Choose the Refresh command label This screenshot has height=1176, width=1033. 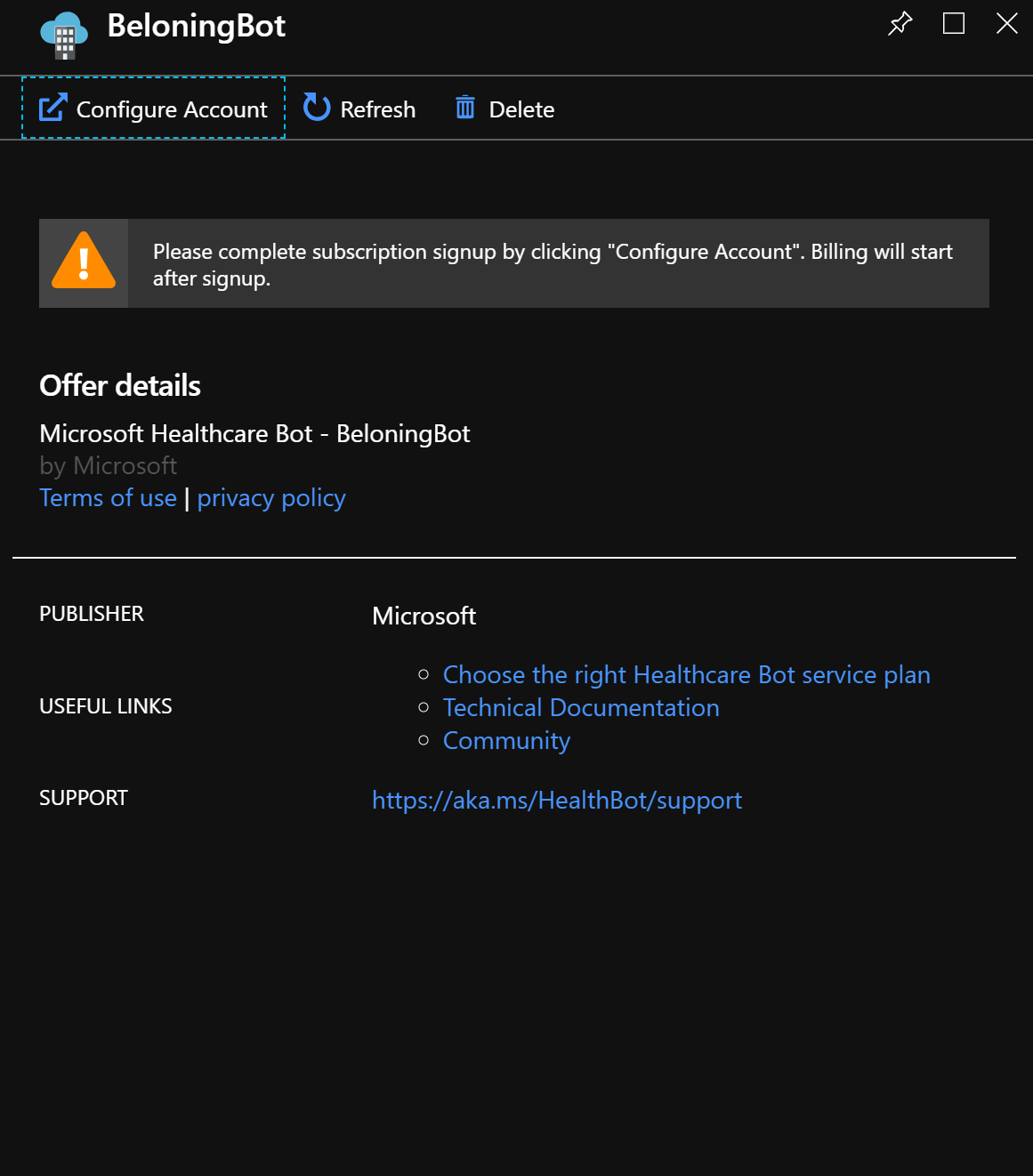click(x=378, y=109)
